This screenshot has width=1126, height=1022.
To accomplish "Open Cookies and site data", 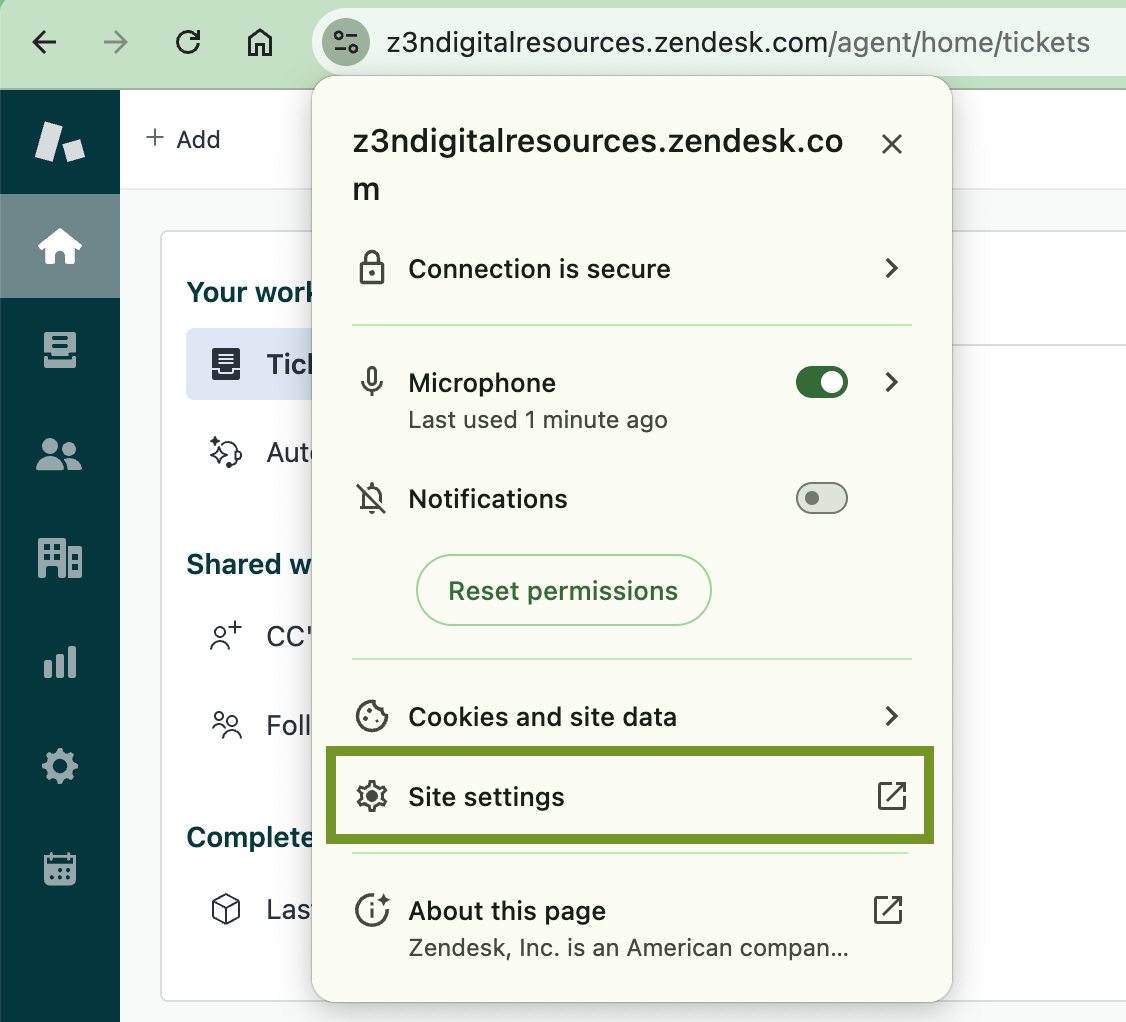I will click(632, 716).
